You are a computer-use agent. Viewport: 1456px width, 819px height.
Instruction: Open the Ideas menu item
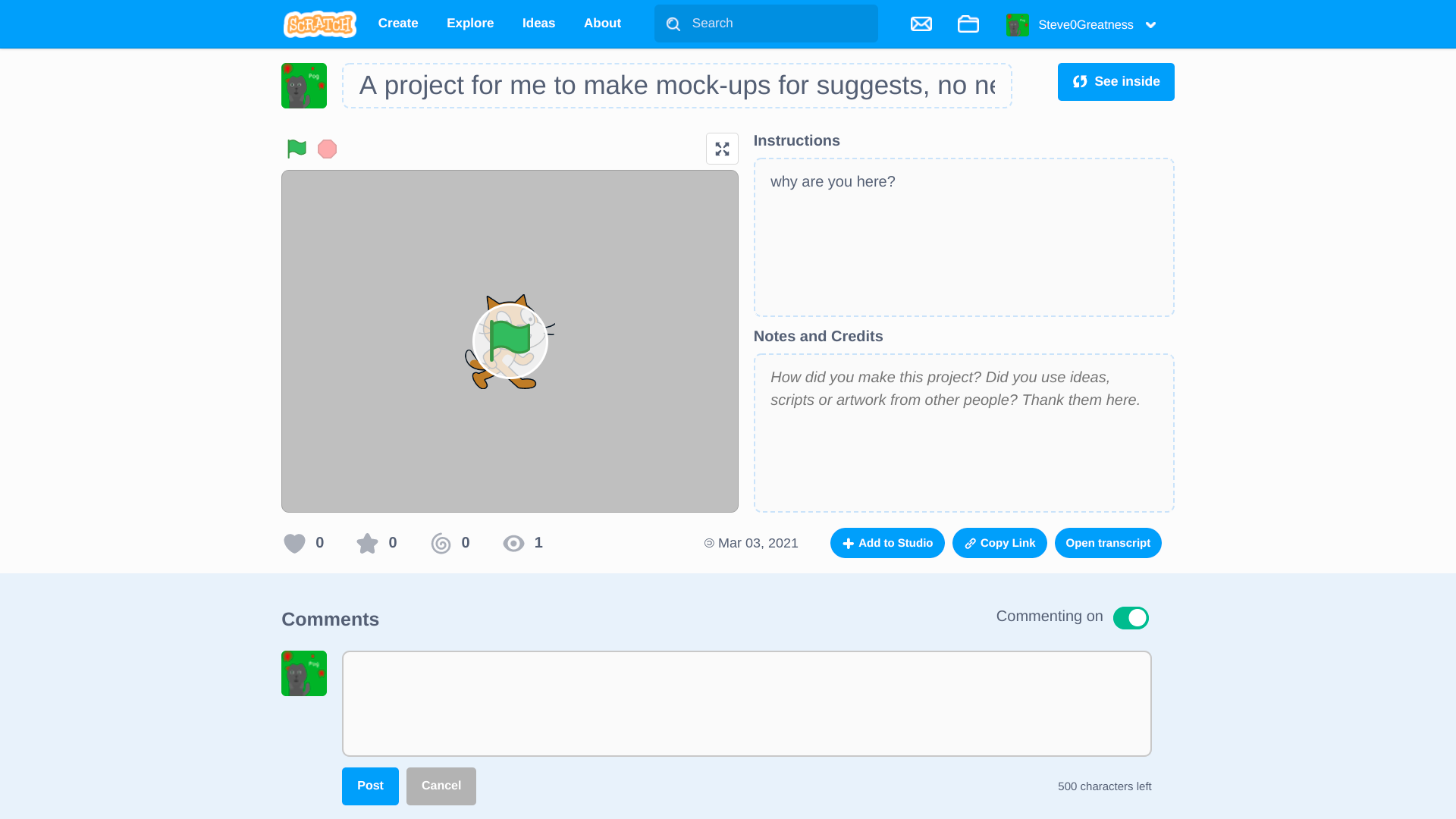tap(539, 23)
